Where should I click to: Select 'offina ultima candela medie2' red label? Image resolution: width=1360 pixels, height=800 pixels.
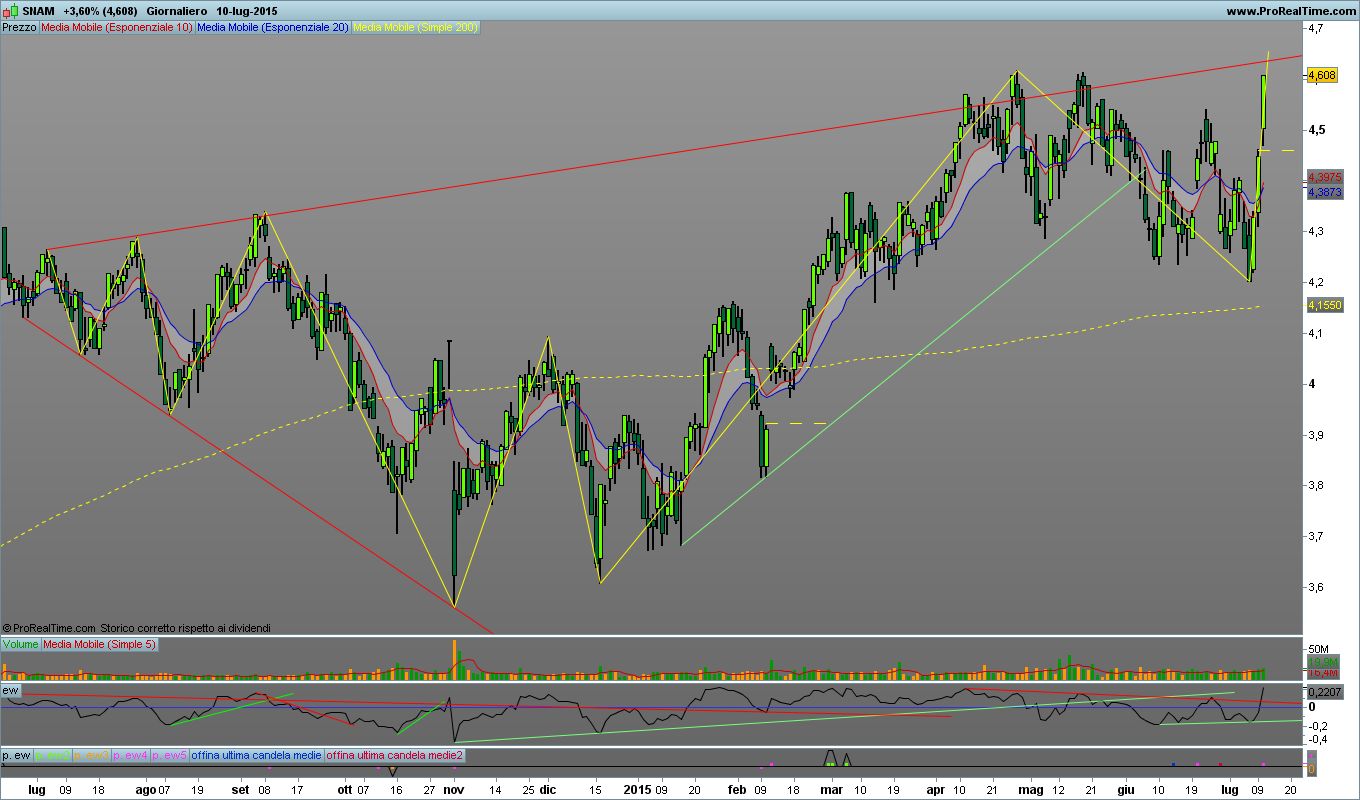click(394, 755)
